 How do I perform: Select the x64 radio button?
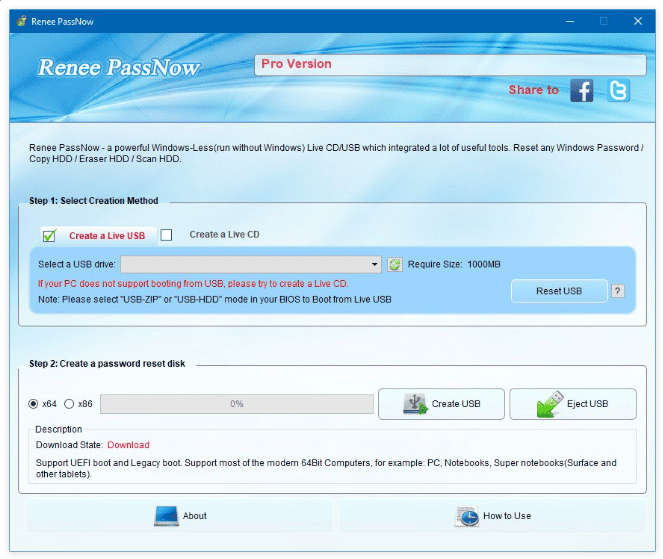click(33, 404)
